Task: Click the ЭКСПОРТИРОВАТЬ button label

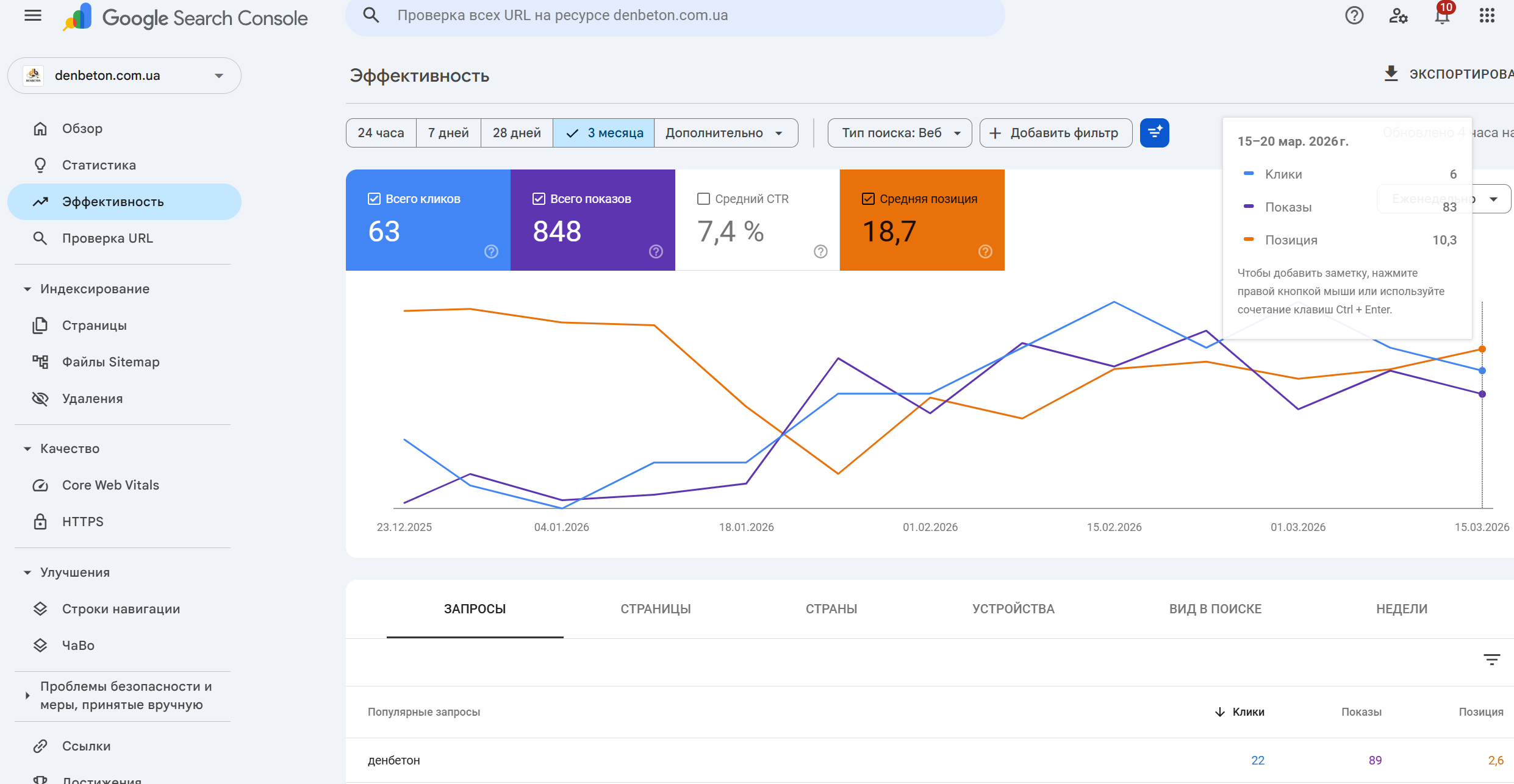Action: [x=1461, y=74]
